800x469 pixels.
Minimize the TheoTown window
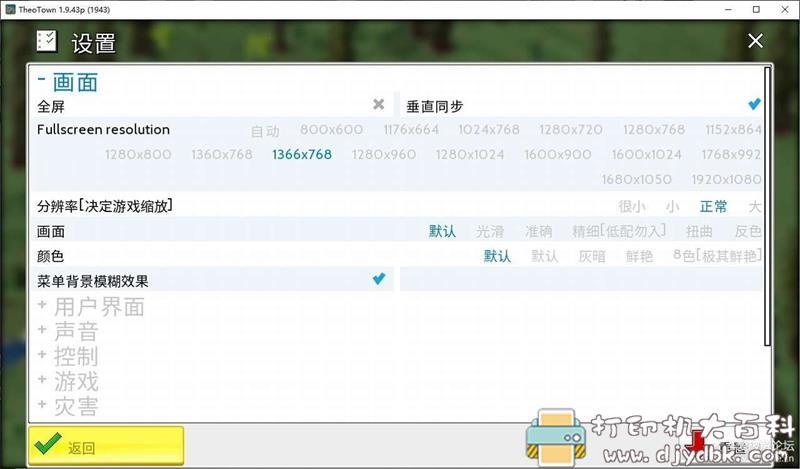(729, 9)
